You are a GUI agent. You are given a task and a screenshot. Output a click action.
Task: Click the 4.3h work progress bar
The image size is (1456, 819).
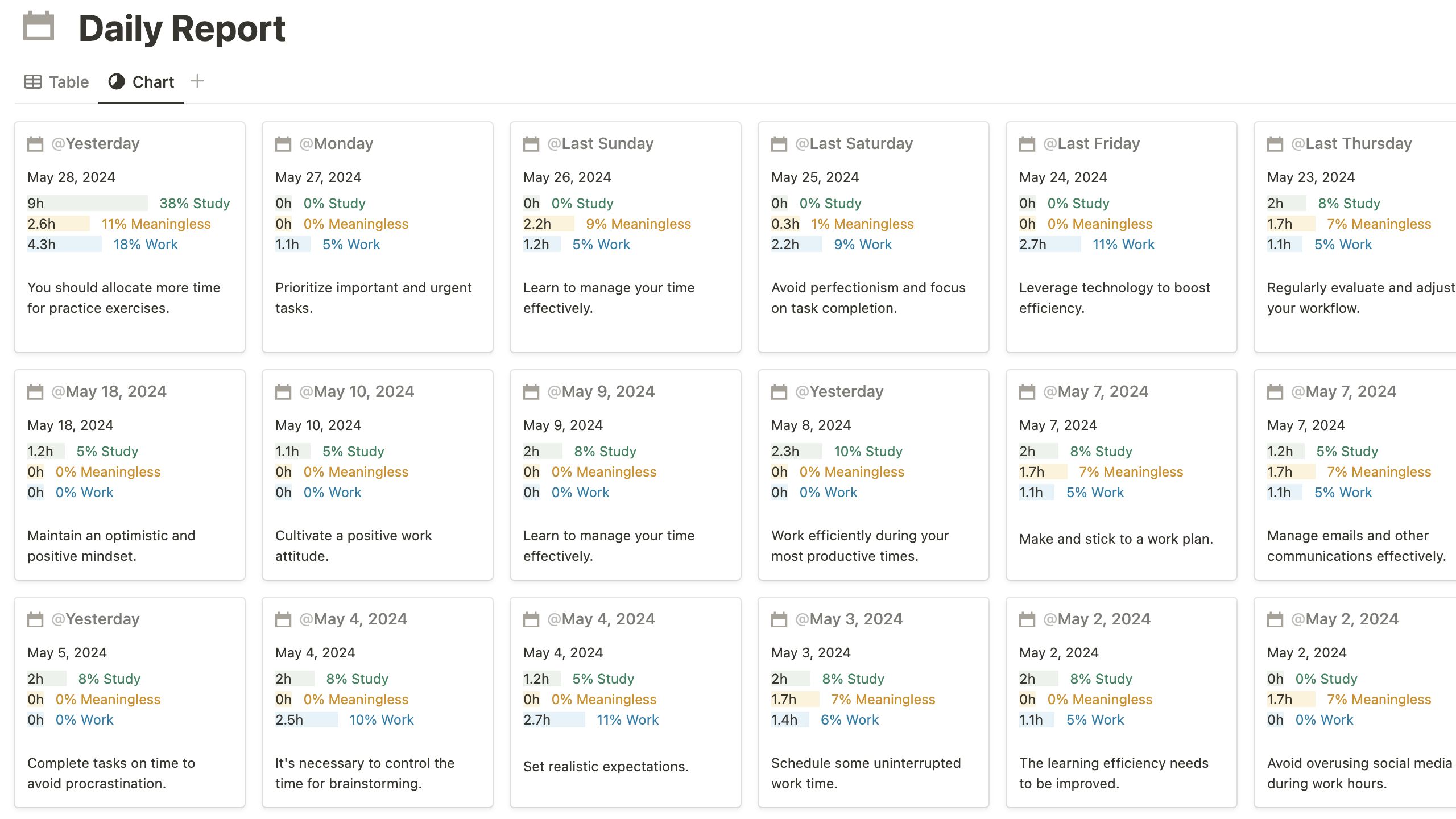64,244
